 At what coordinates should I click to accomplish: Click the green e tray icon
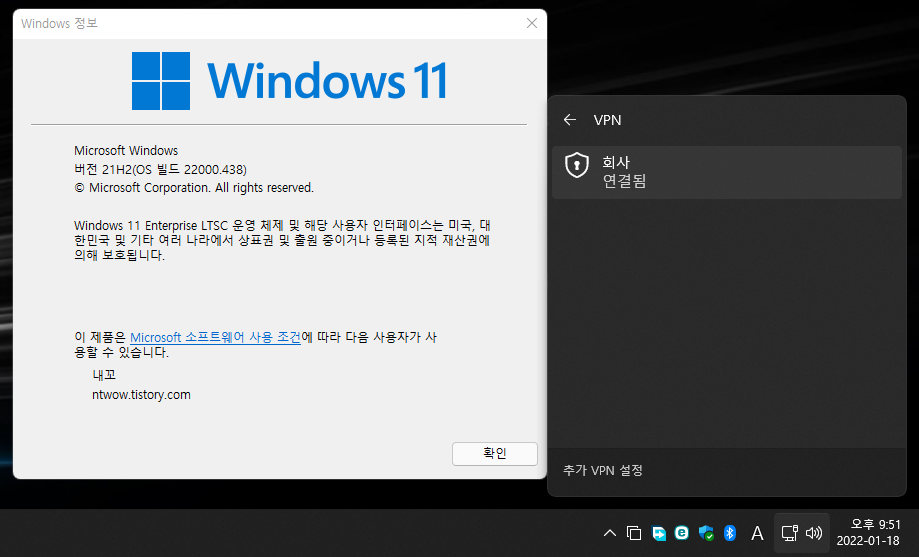coord(682,533)
